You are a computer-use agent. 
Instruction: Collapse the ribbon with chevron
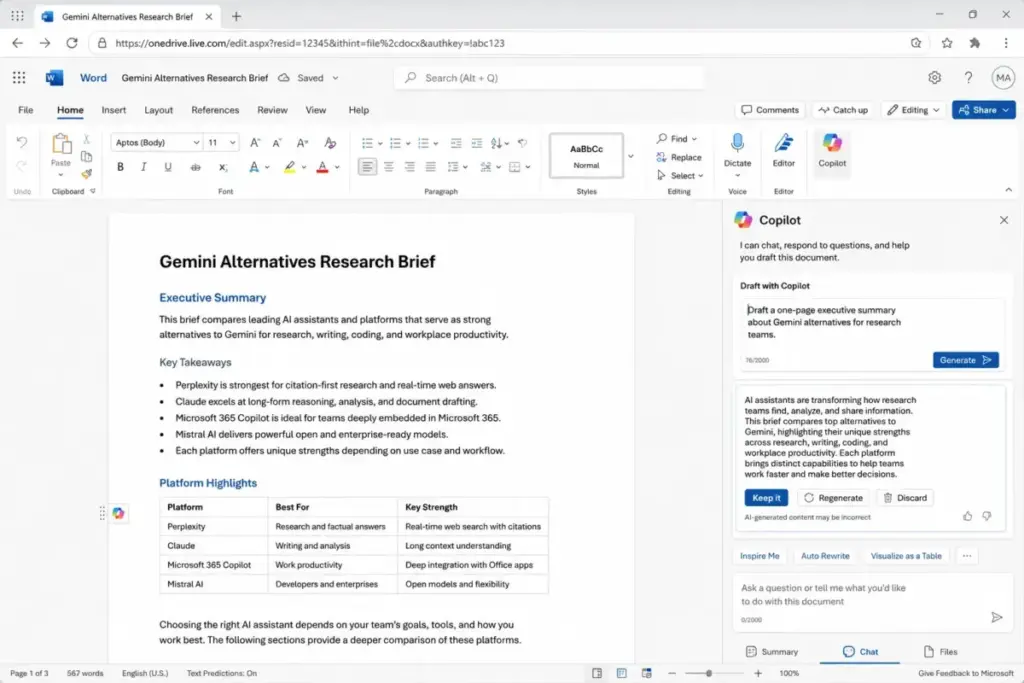point(1008,190)
